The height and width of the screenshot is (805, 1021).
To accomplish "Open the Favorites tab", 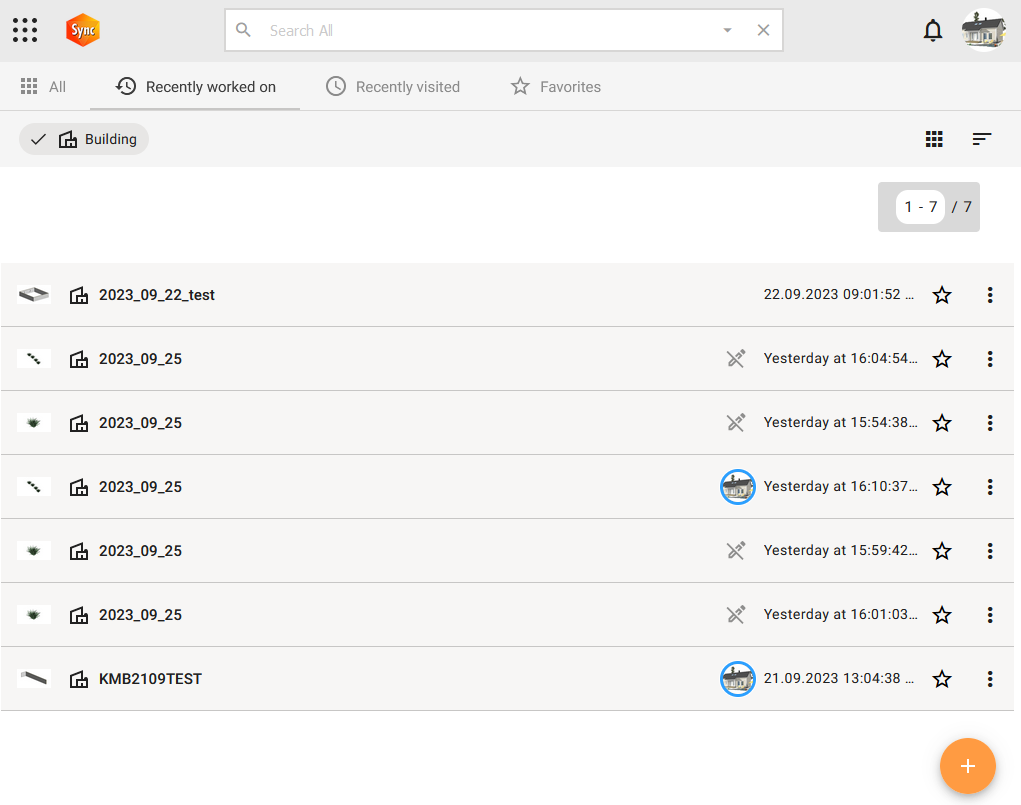I will tap(556, 87).
